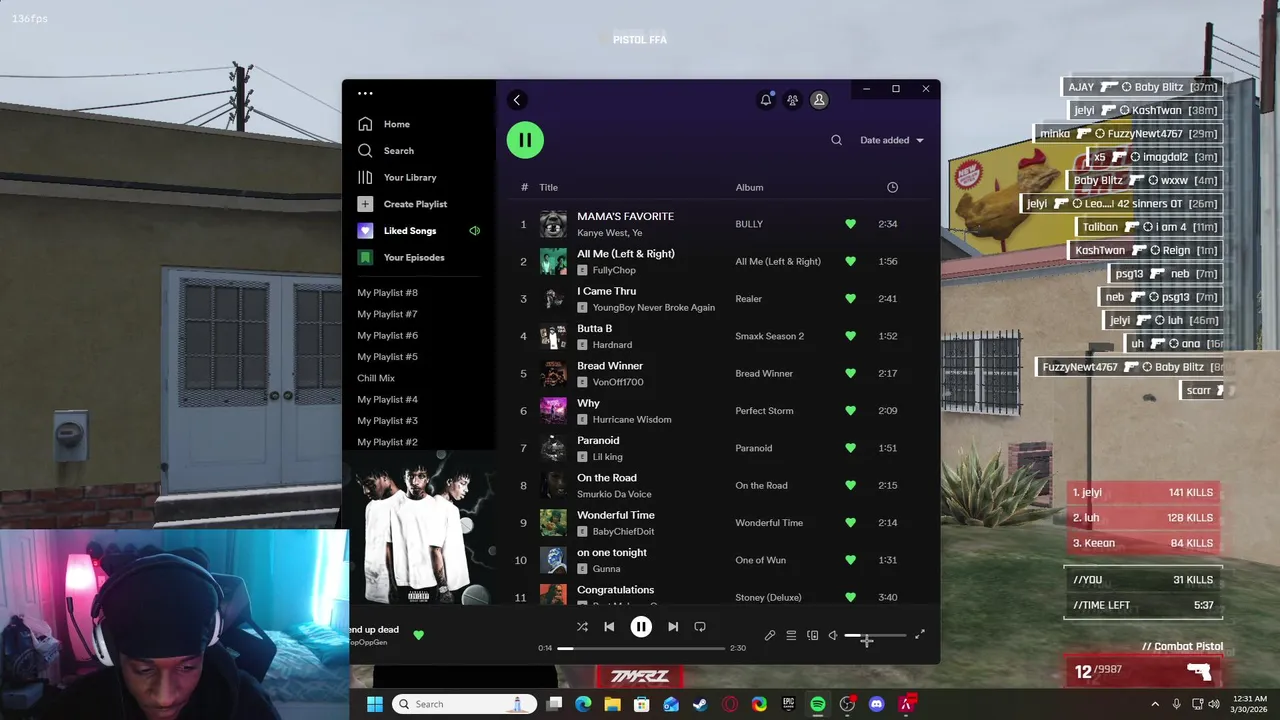Open Epic Games Launcher from the taskbar
Viewport: 1280px width, 720px height.
[788, 704]
